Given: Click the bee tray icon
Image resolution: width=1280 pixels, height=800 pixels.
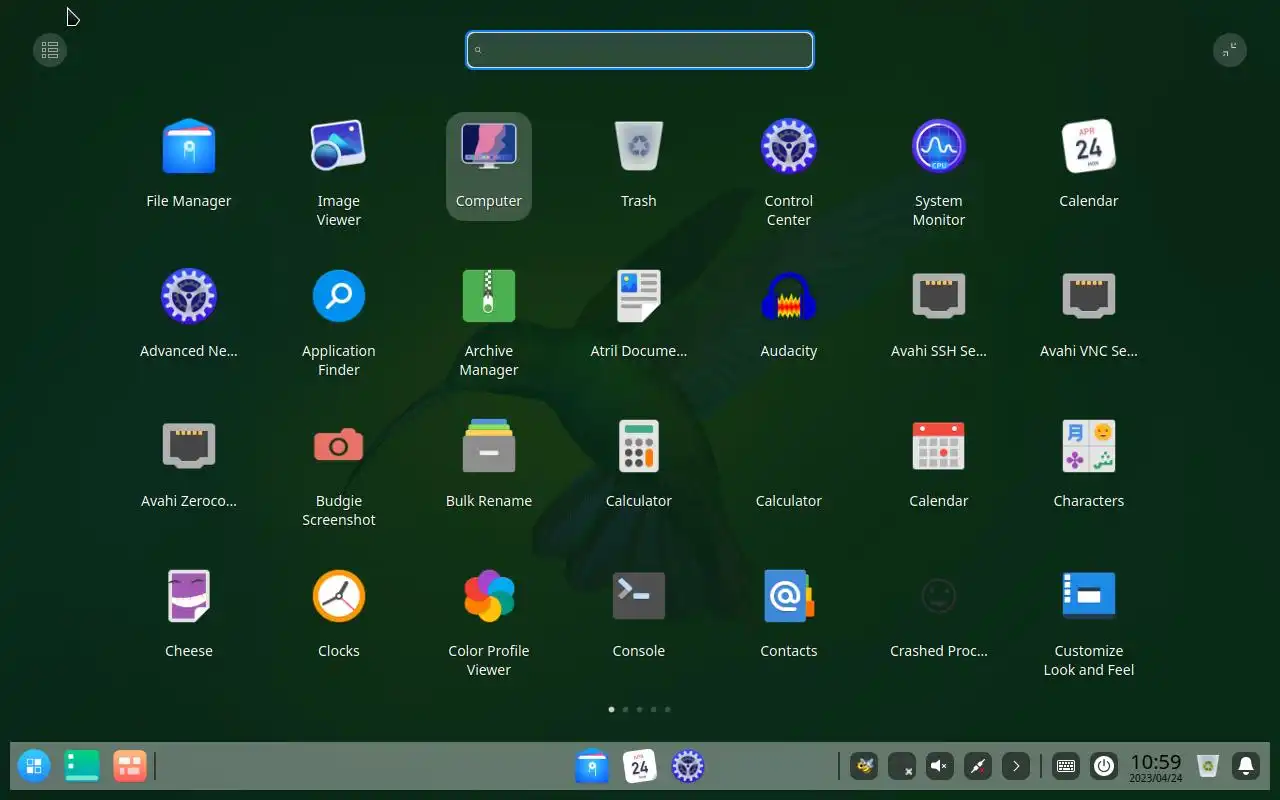Looking at the screenshot, I should pyautogui.click(x=864, y=767).
